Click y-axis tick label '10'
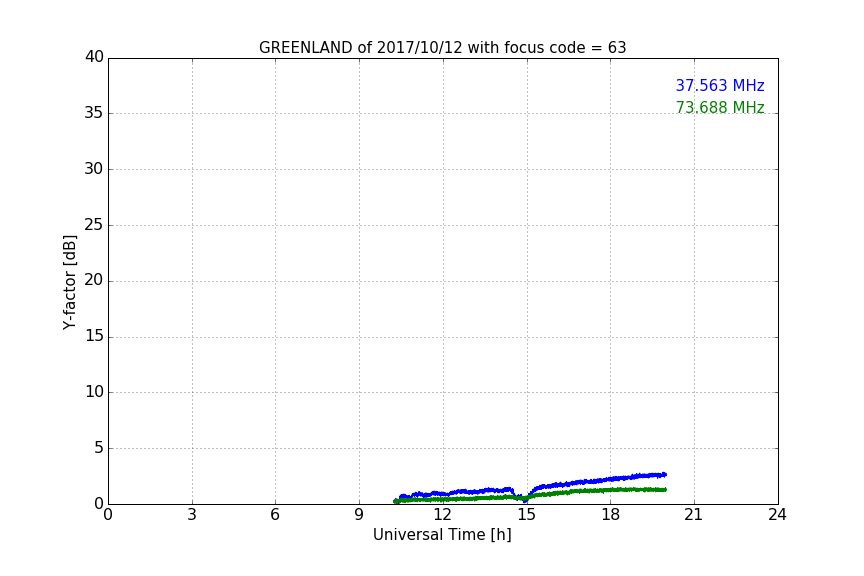864x576 pixels. click(94, 392)
